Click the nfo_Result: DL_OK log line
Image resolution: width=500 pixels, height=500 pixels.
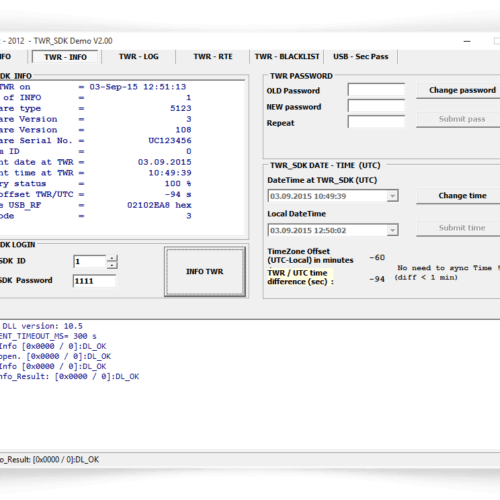pos(69,376)
